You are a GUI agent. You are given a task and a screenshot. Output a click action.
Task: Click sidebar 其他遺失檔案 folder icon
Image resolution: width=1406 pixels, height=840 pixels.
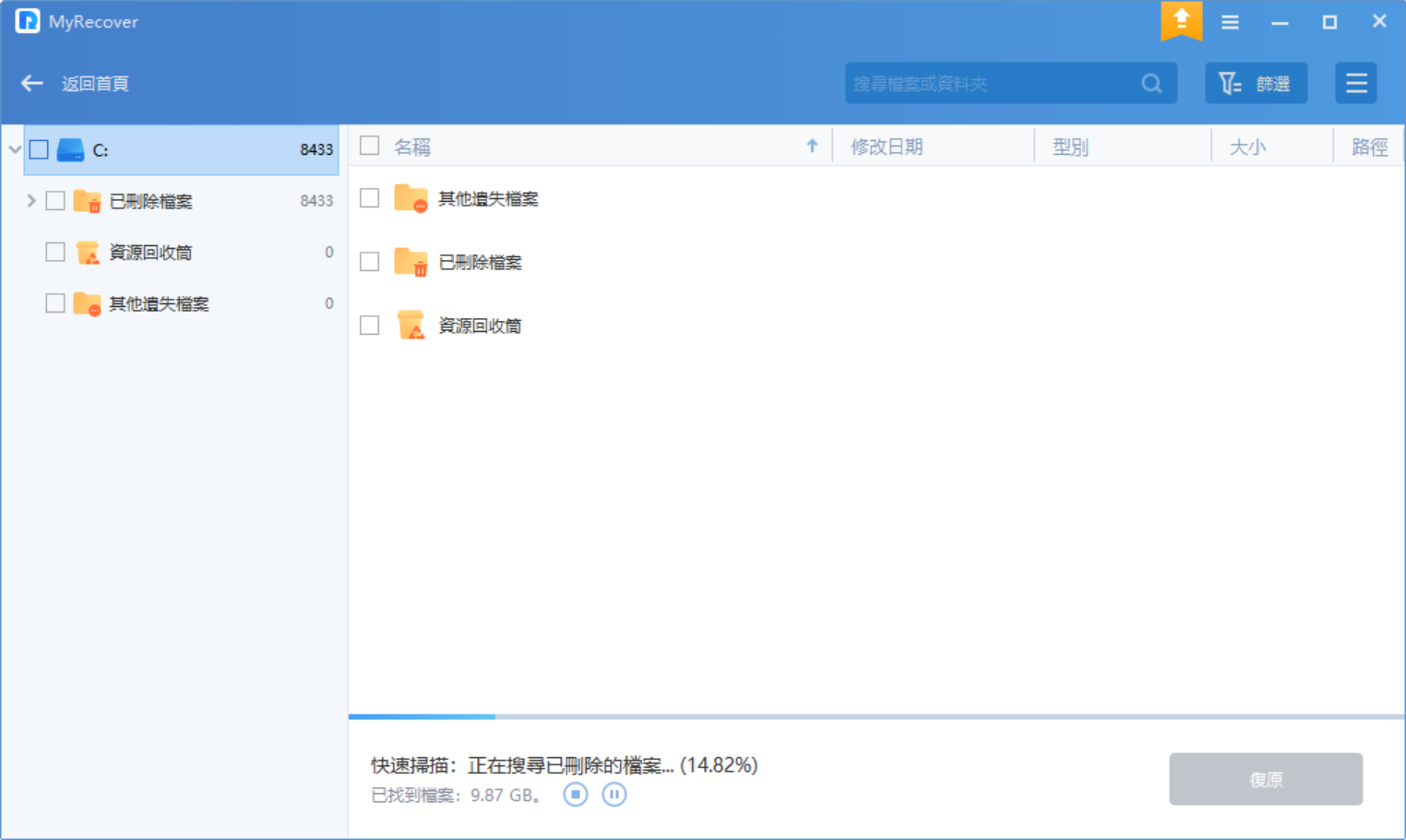click(x=87, y=303)
